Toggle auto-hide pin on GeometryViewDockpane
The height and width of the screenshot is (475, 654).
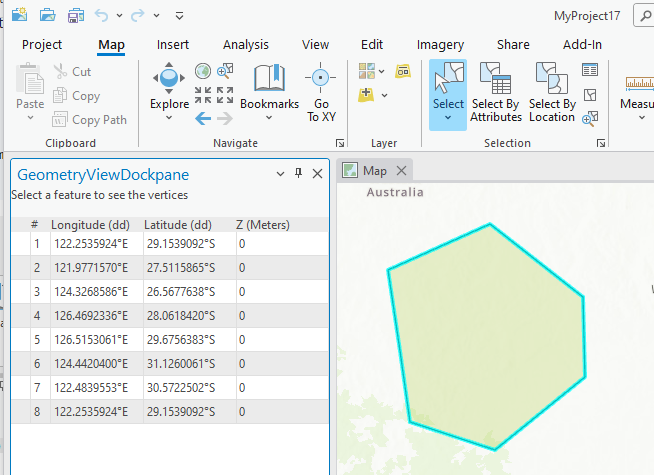point(298,174)
